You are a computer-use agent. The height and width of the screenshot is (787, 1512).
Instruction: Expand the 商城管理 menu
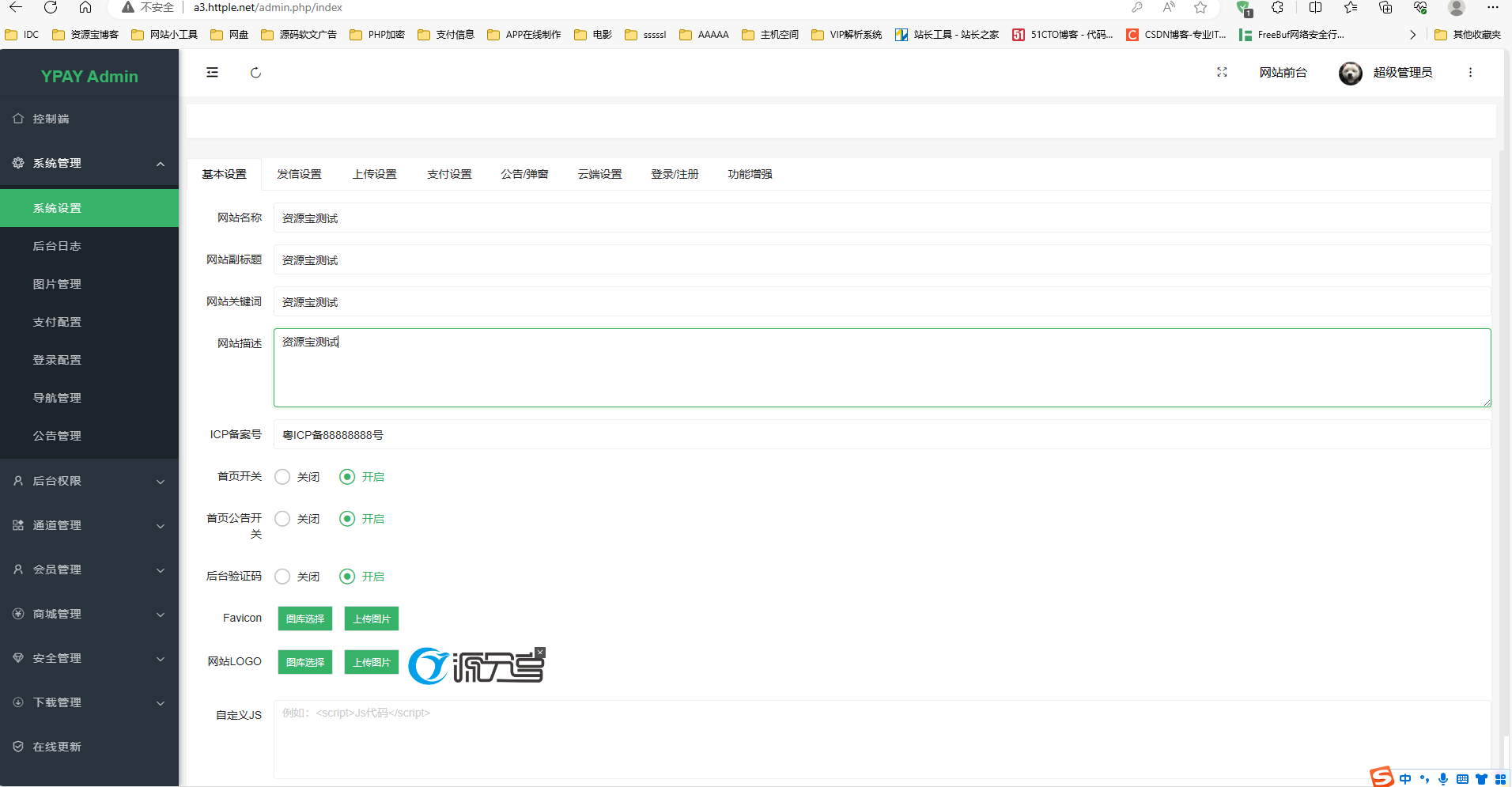89,614
